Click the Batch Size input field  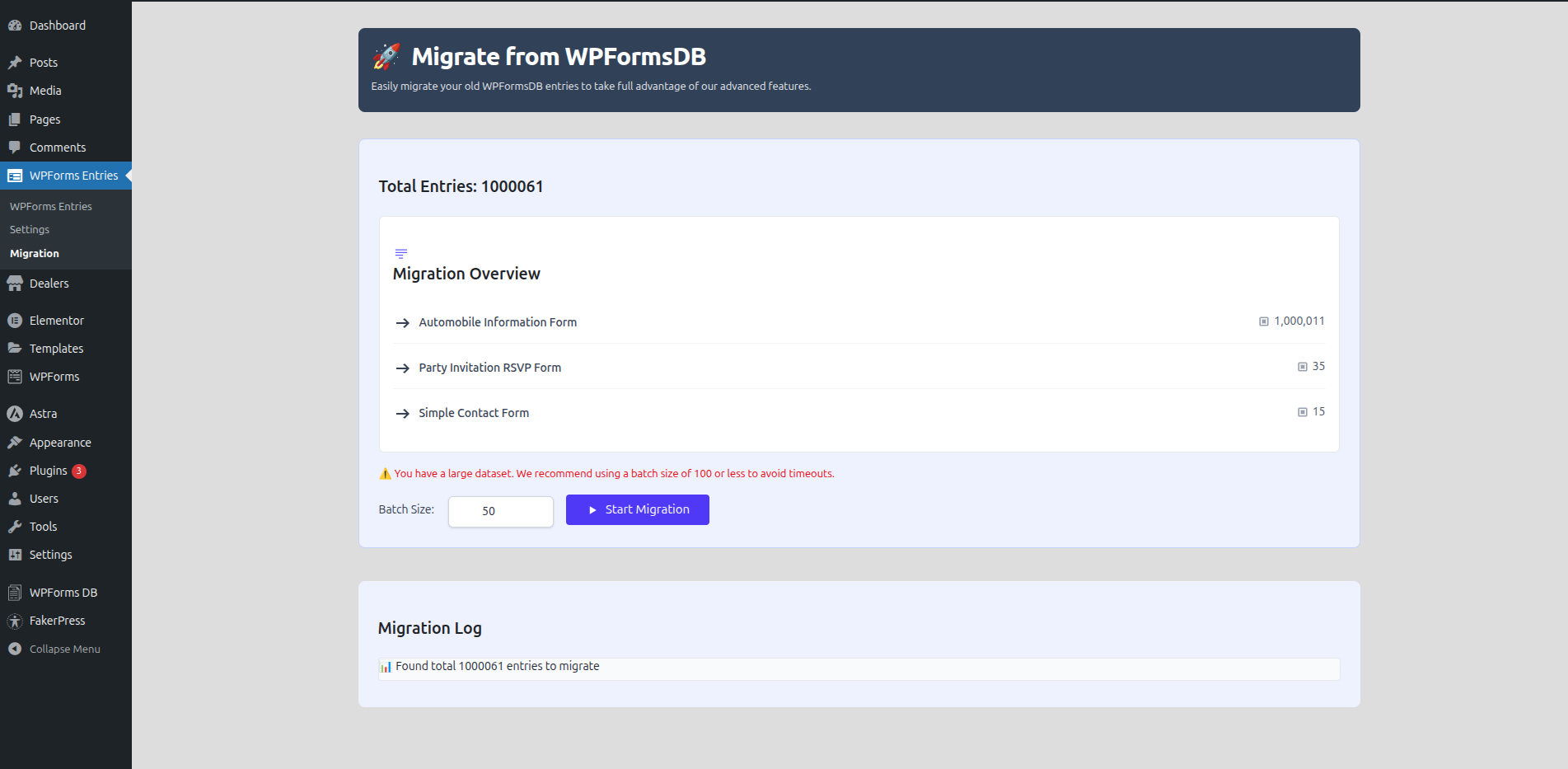click(x=500, y=511)
